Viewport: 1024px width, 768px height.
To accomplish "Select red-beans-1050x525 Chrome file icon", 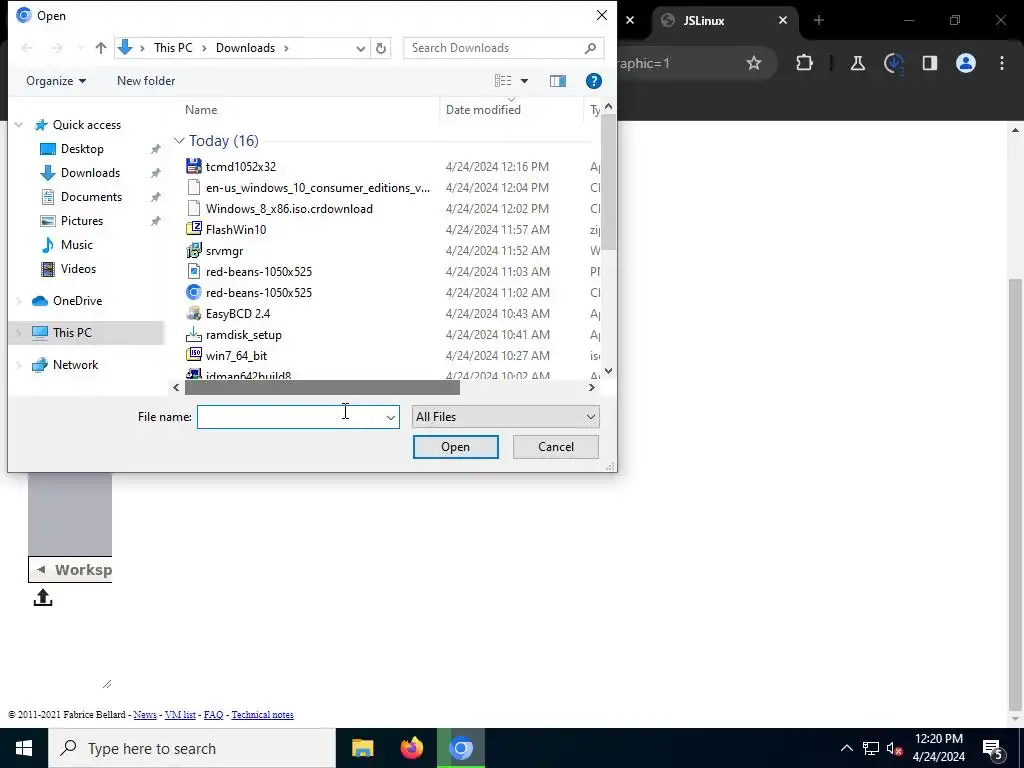I will (194, 293).
